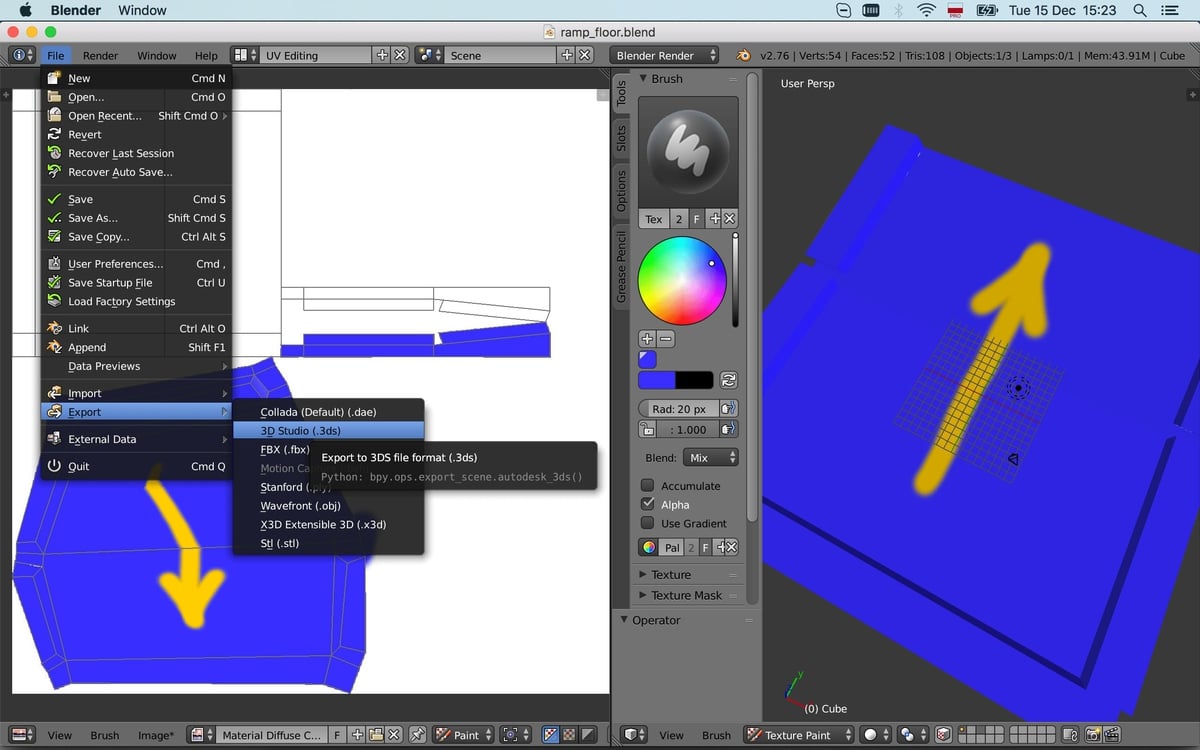Click Load Factory Settings in File menu
Image resolution: width=1200 pixels, height=750 pixels.
click(123, 301)
